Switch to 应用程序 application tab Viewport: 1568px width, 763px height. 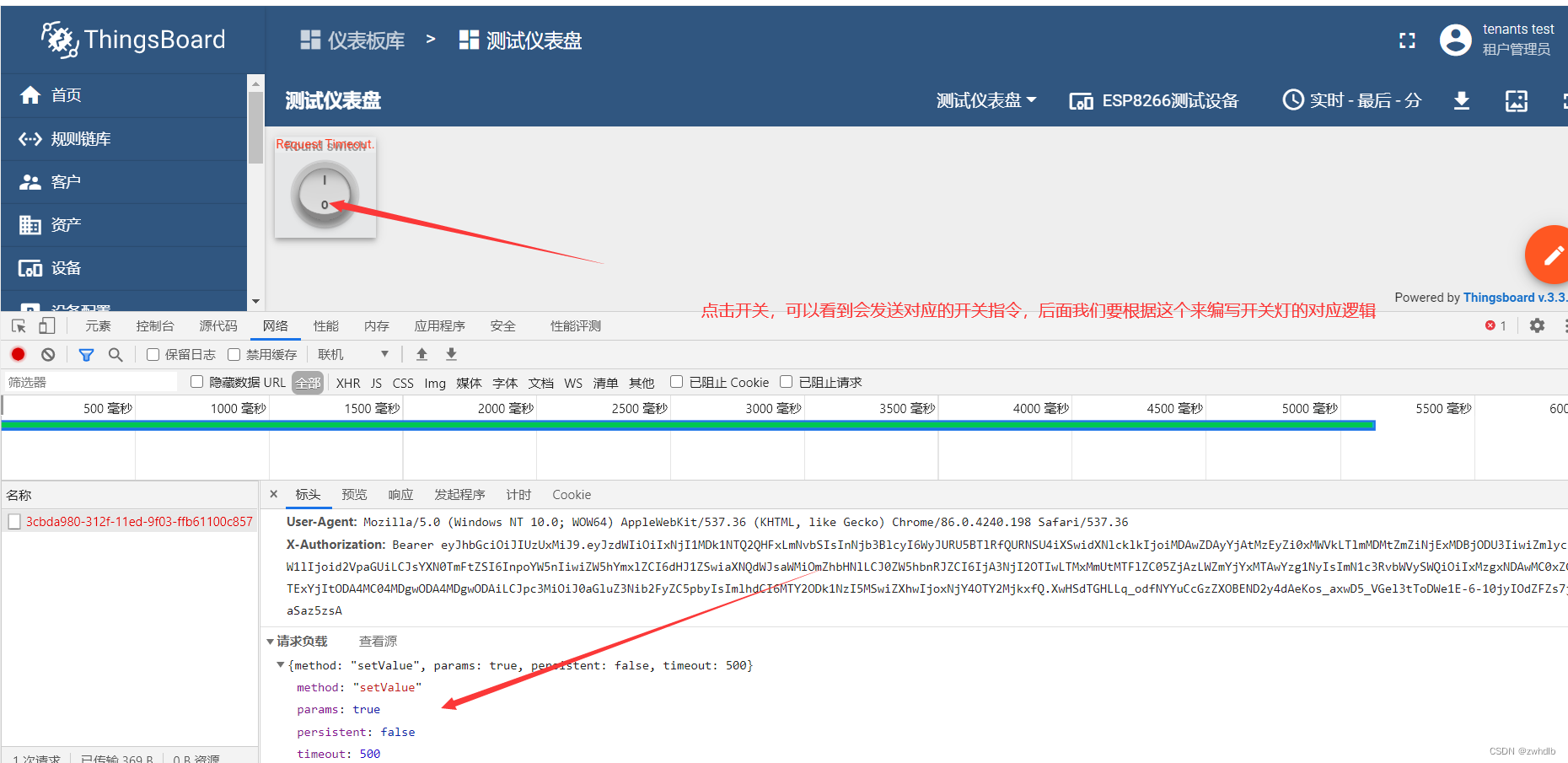click(440, 326)
